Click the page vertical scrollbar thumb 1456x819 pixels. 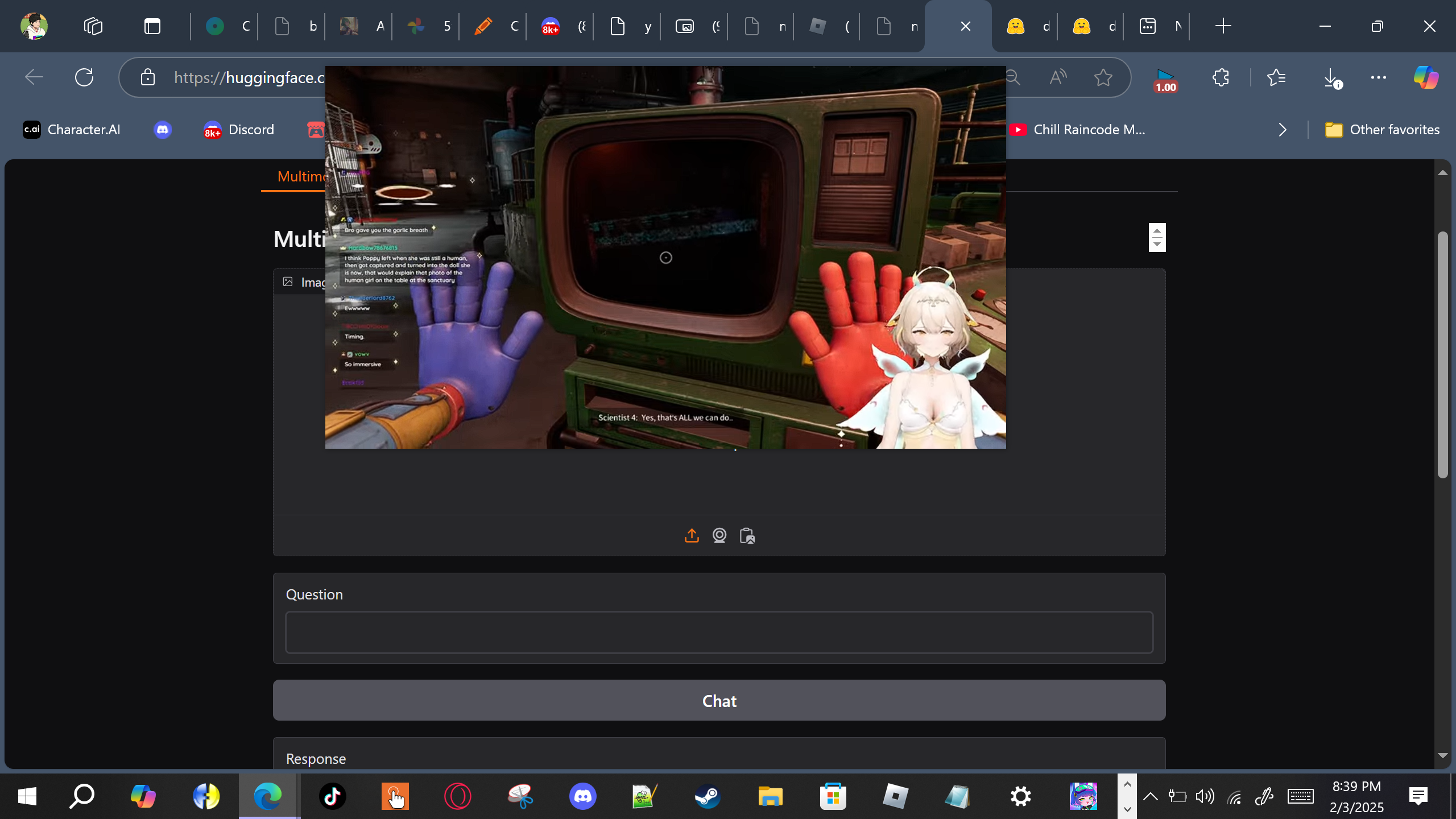(1442, 354)
